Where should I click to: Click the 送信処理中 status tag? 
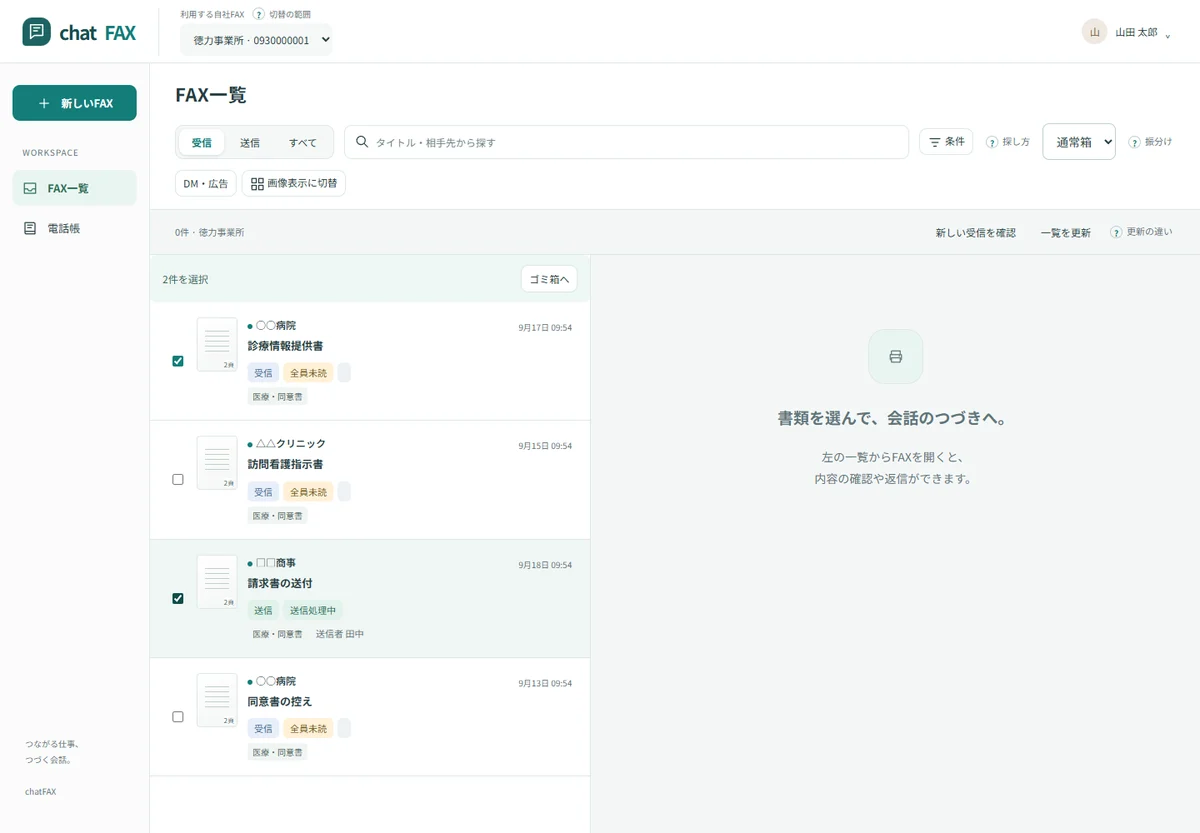[x=313, y=610]
